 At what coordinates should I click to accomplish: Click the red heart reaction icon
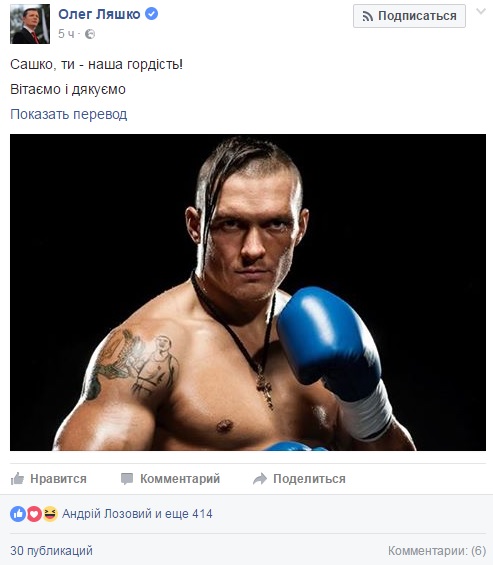tap(34, 514)
